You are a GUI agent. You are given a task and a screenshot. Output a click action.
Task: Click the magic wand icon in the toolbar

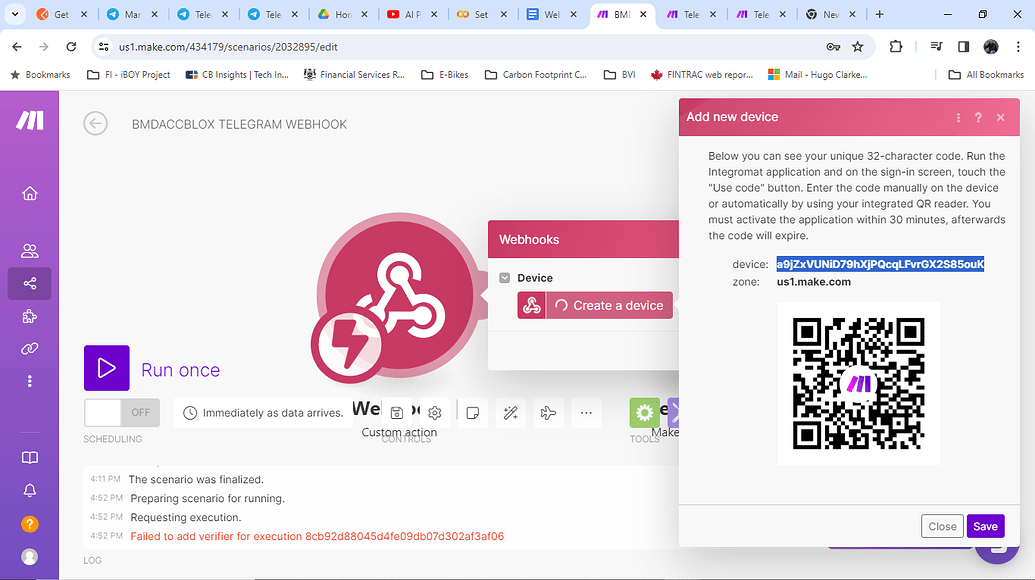point(510,412)
